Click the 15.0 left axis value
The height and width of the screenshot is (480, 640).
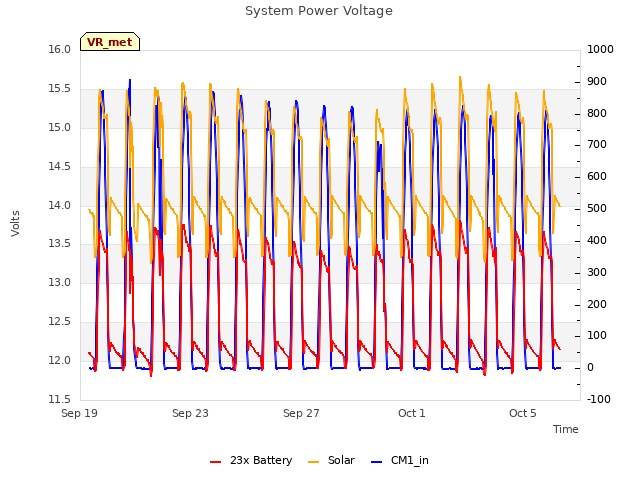coord(60,127)
